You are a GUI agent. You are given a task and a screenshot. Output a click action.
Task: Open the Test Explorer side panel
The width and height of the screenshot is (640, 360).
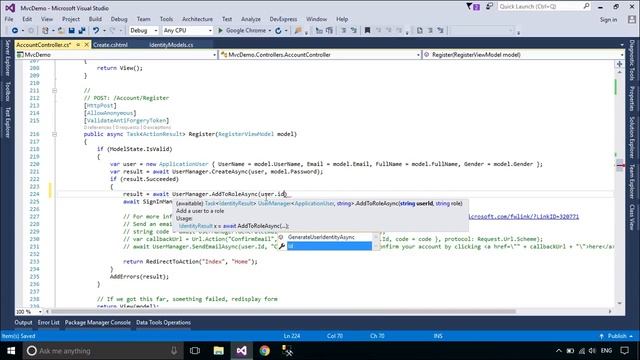tap(7, 122)
